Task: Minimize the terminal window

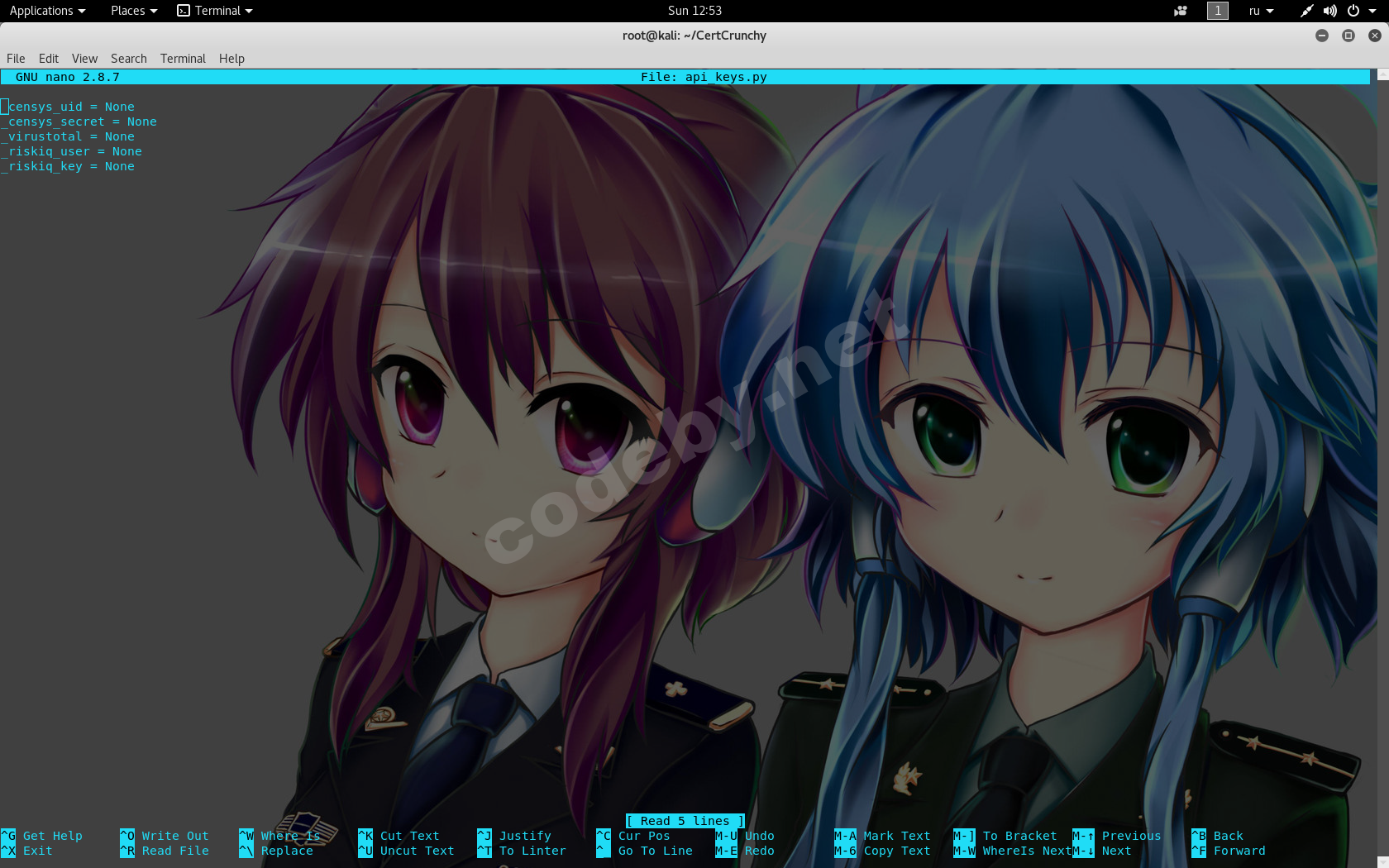Action: tap(1322, 36)
